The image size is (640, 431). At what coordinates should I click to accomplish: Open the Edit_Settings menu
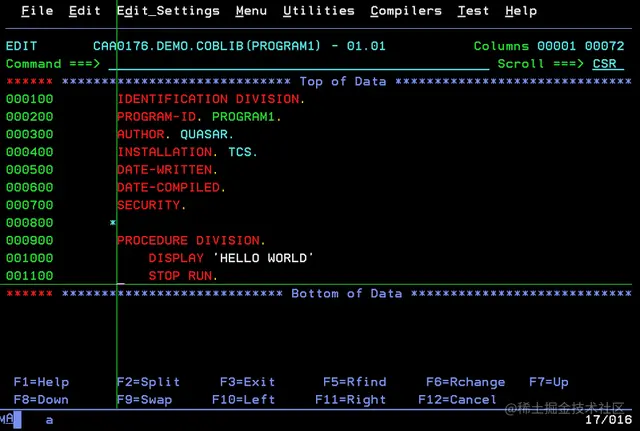pos(168,11)
